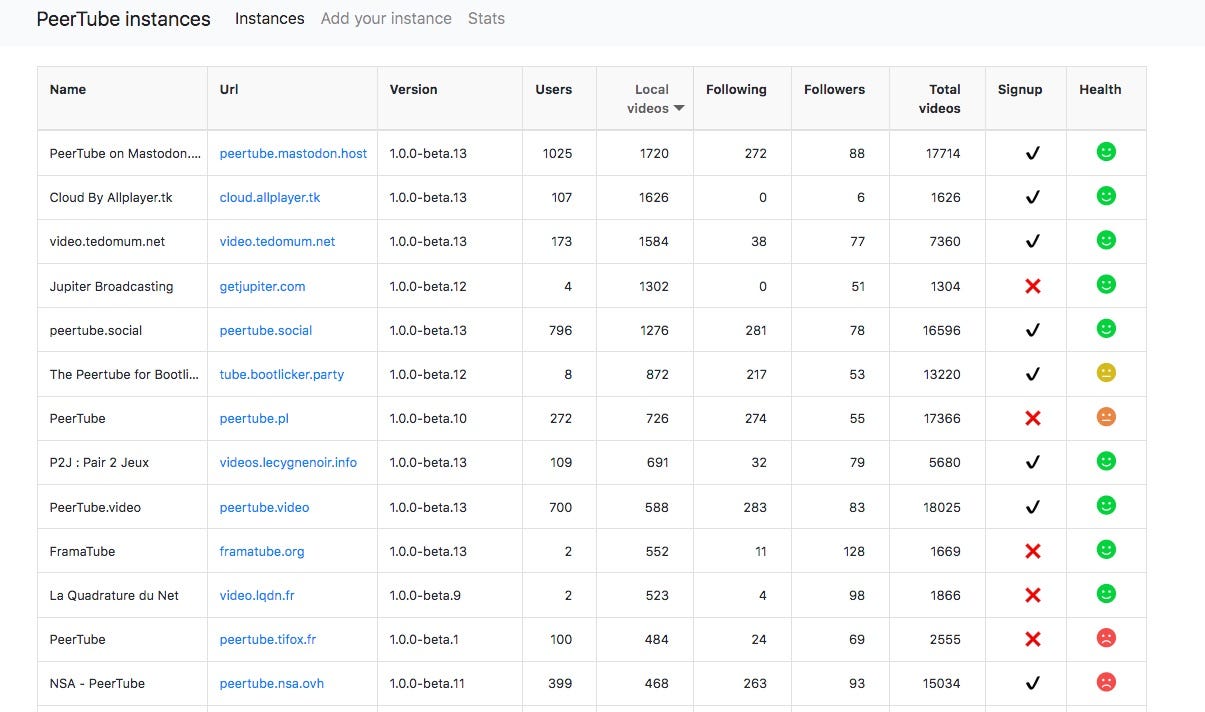Click health smiley for P2J : Pair 2 Jeux
The height and width of the screenshot is (712, 1205).
(x=1105, y=461)
